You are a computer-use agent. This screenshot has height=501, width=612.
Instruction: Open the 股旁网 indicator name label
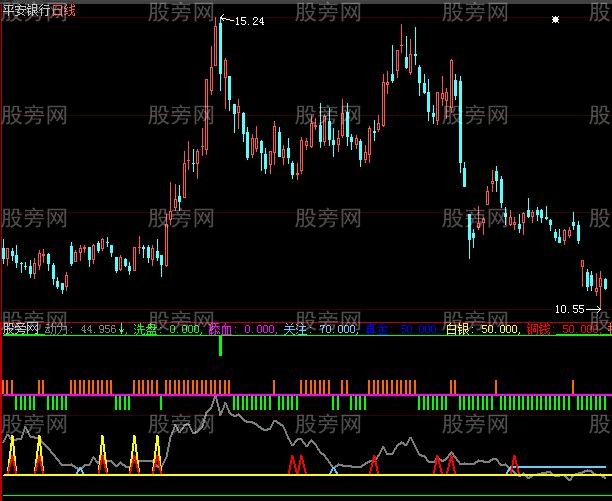[20, 328]
